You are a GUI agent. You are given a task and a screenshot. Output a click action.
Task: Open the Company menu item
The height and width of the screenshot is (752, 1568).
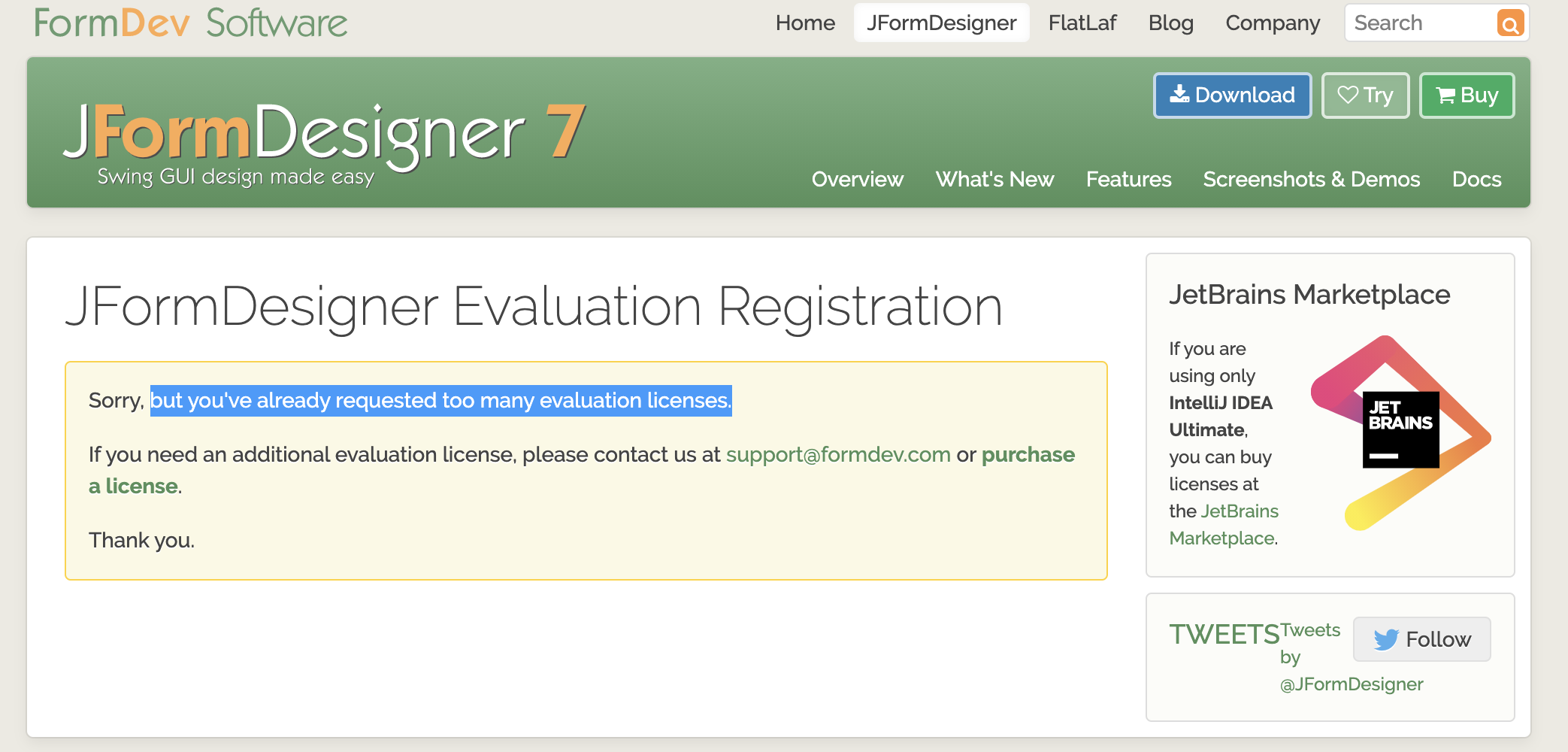click(x=1273, y=23)
